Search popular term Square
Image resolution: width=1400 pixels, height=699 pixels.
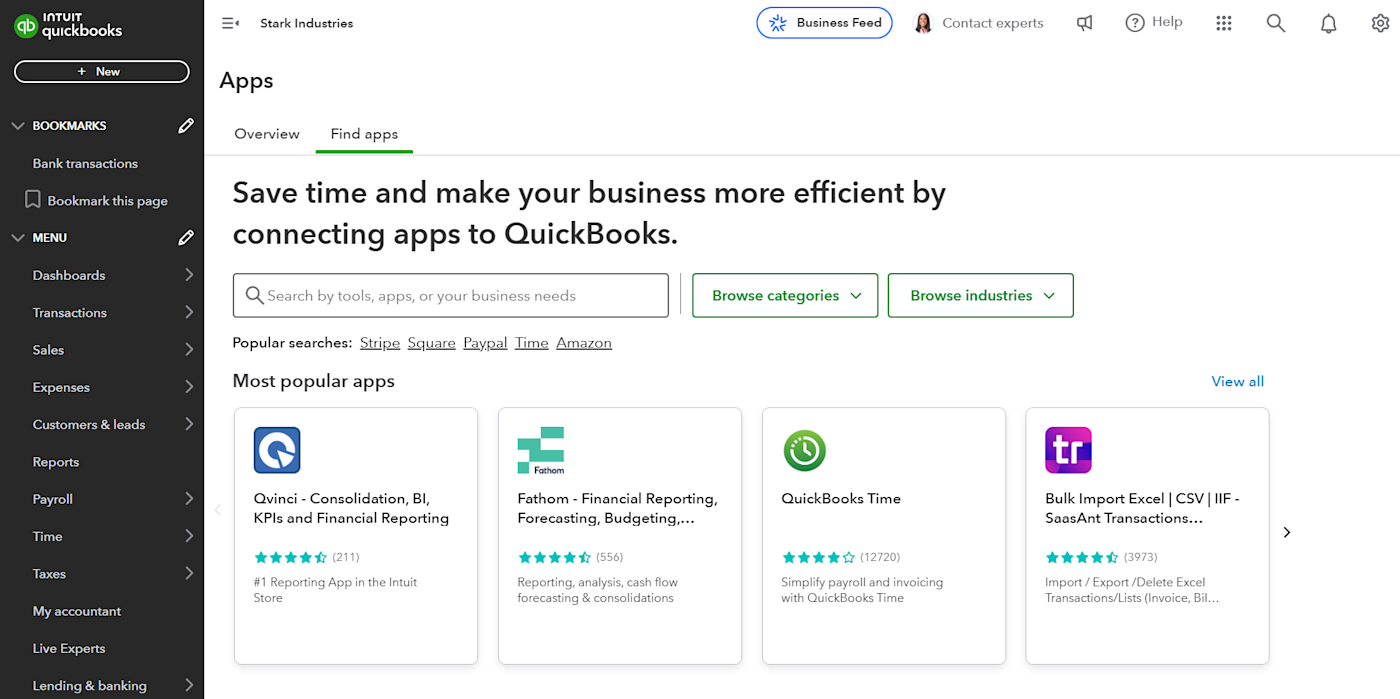pyautogui.click(x=432, y=343)
